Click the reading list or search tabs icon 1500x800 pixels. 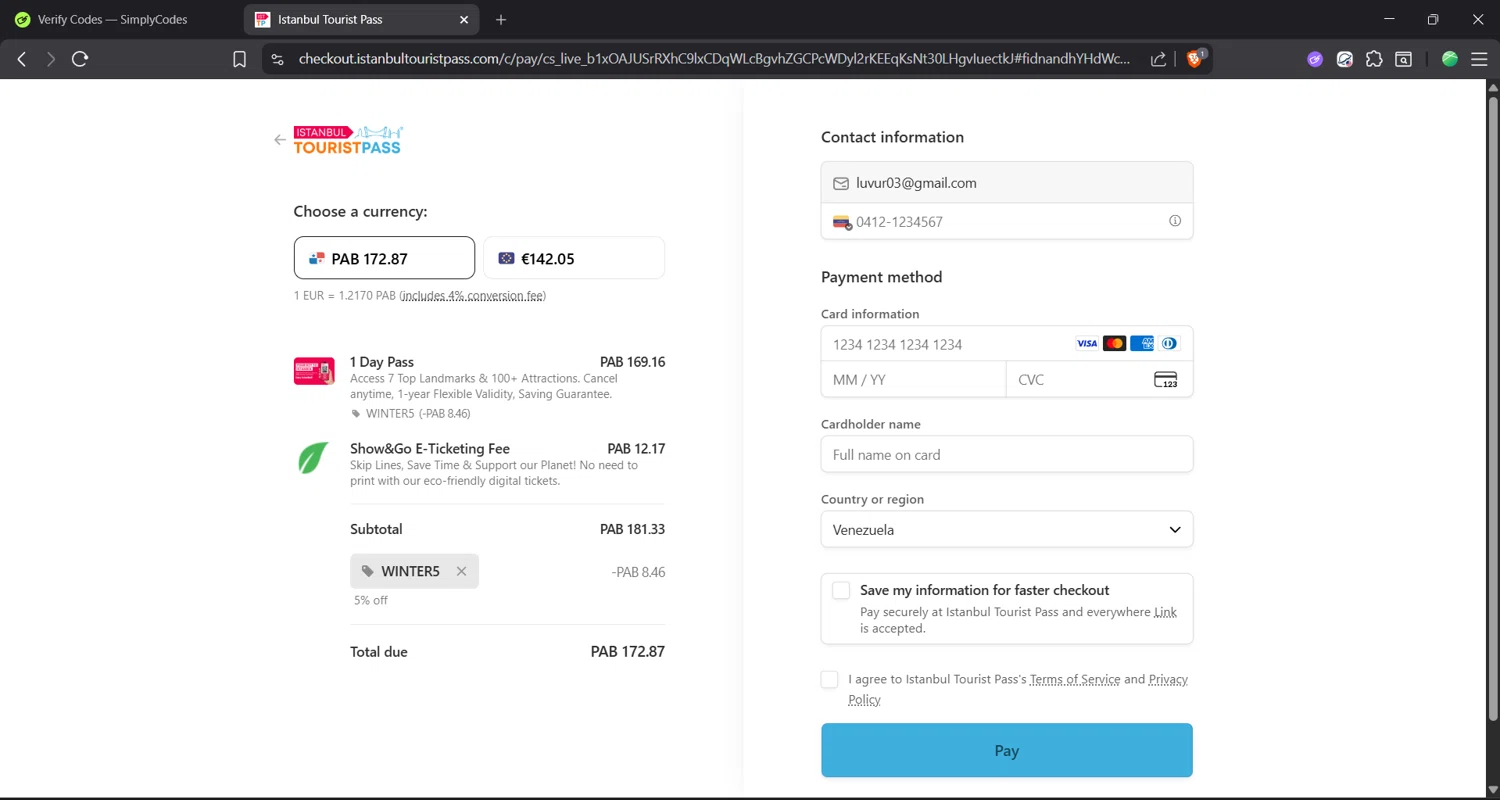1404,59
